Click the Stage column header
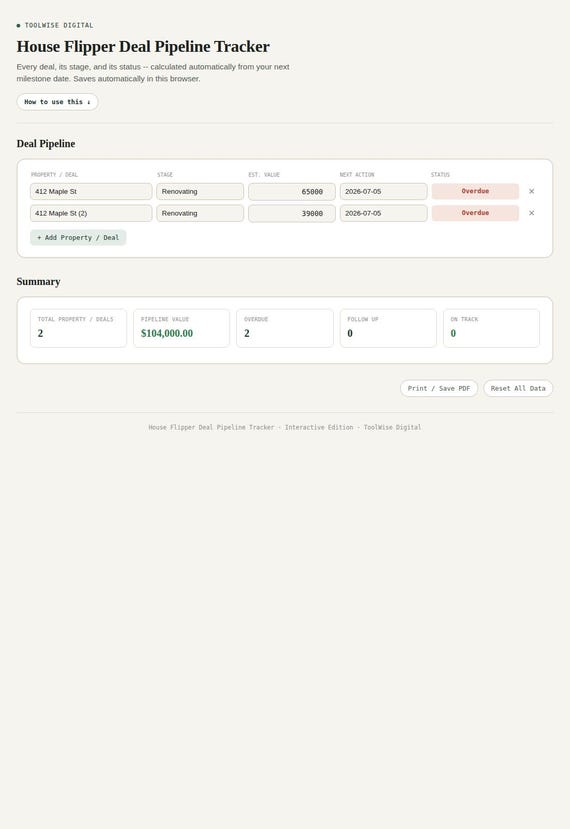 click(165, 174)
